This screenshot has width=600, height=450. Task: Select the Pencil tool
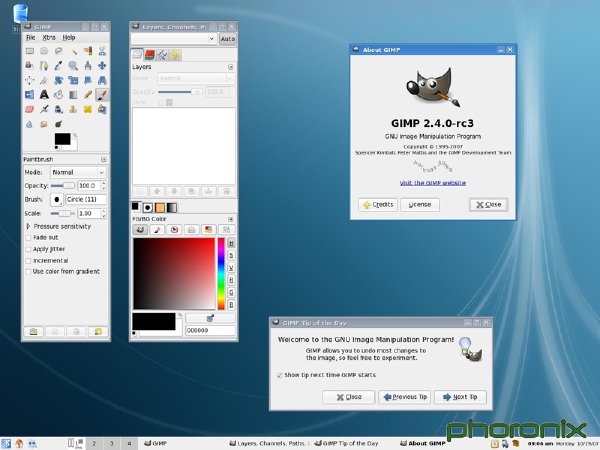(88, 95)
